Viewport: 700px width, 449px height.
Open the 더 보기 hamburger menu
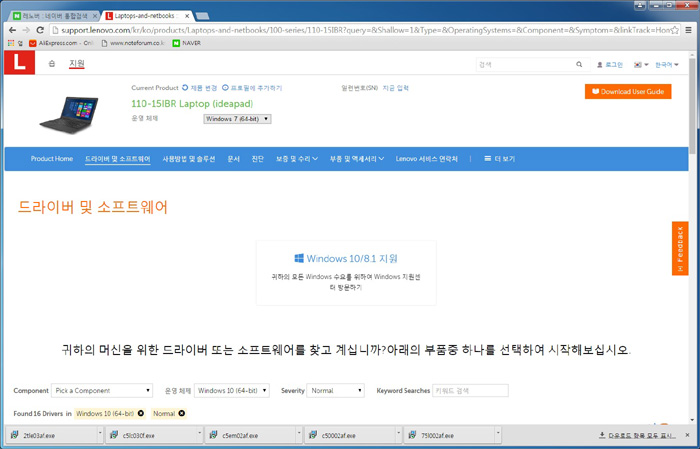pos(500,159)
